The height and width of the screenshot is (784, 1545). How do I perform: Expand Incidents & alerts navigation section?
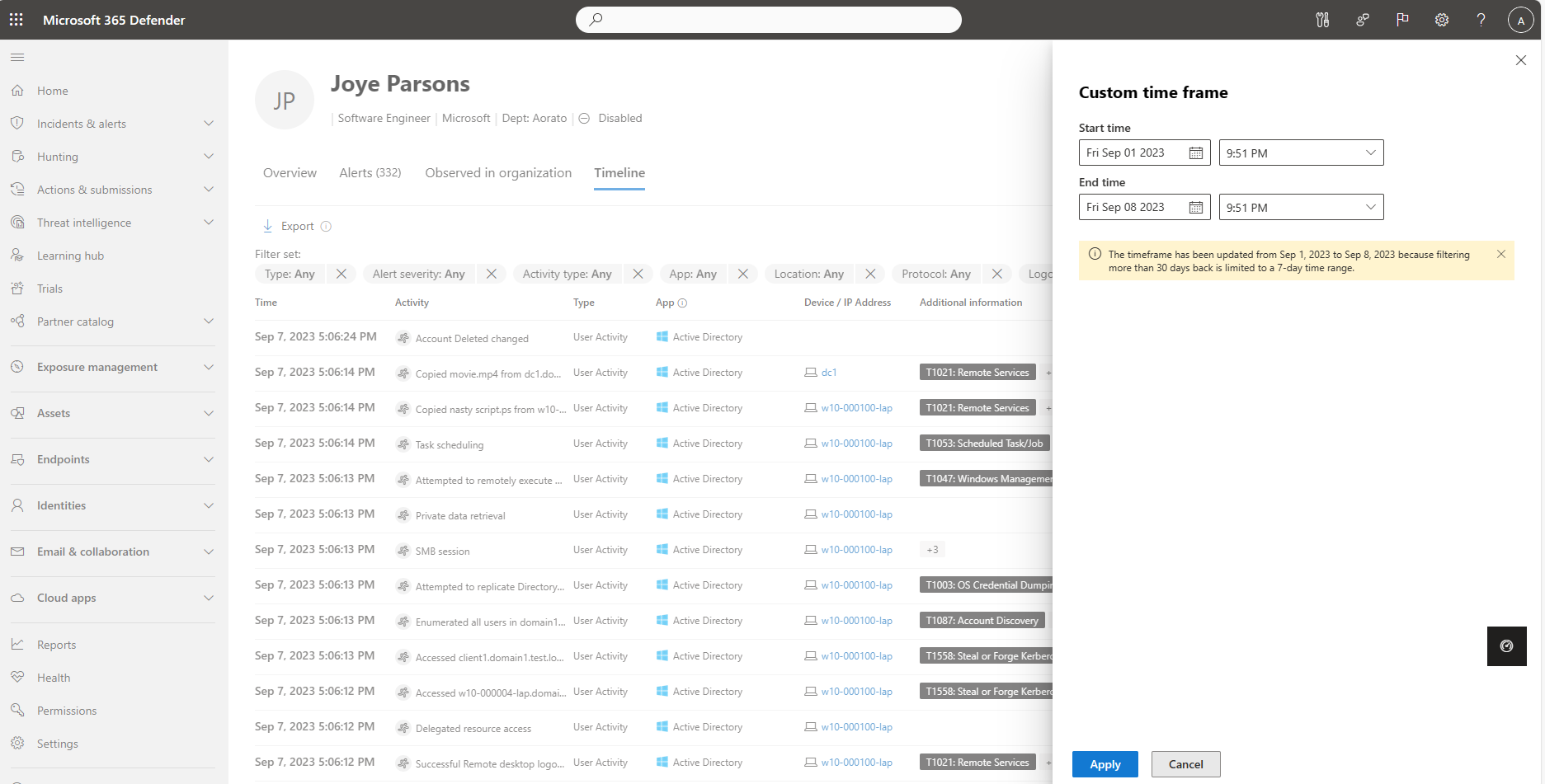coord(209,124)
